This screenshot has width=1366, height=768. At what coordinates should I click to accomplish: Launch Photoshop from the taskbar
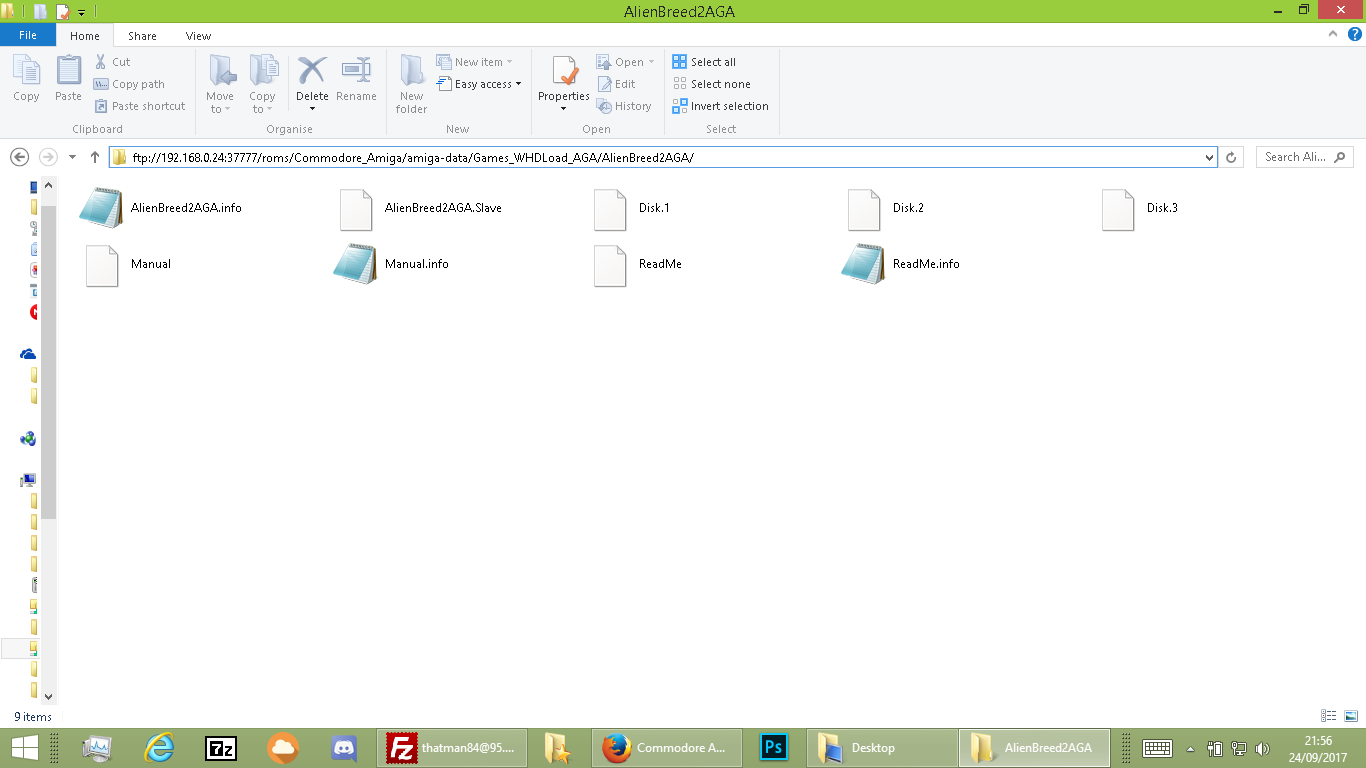(x=773, y=747)
